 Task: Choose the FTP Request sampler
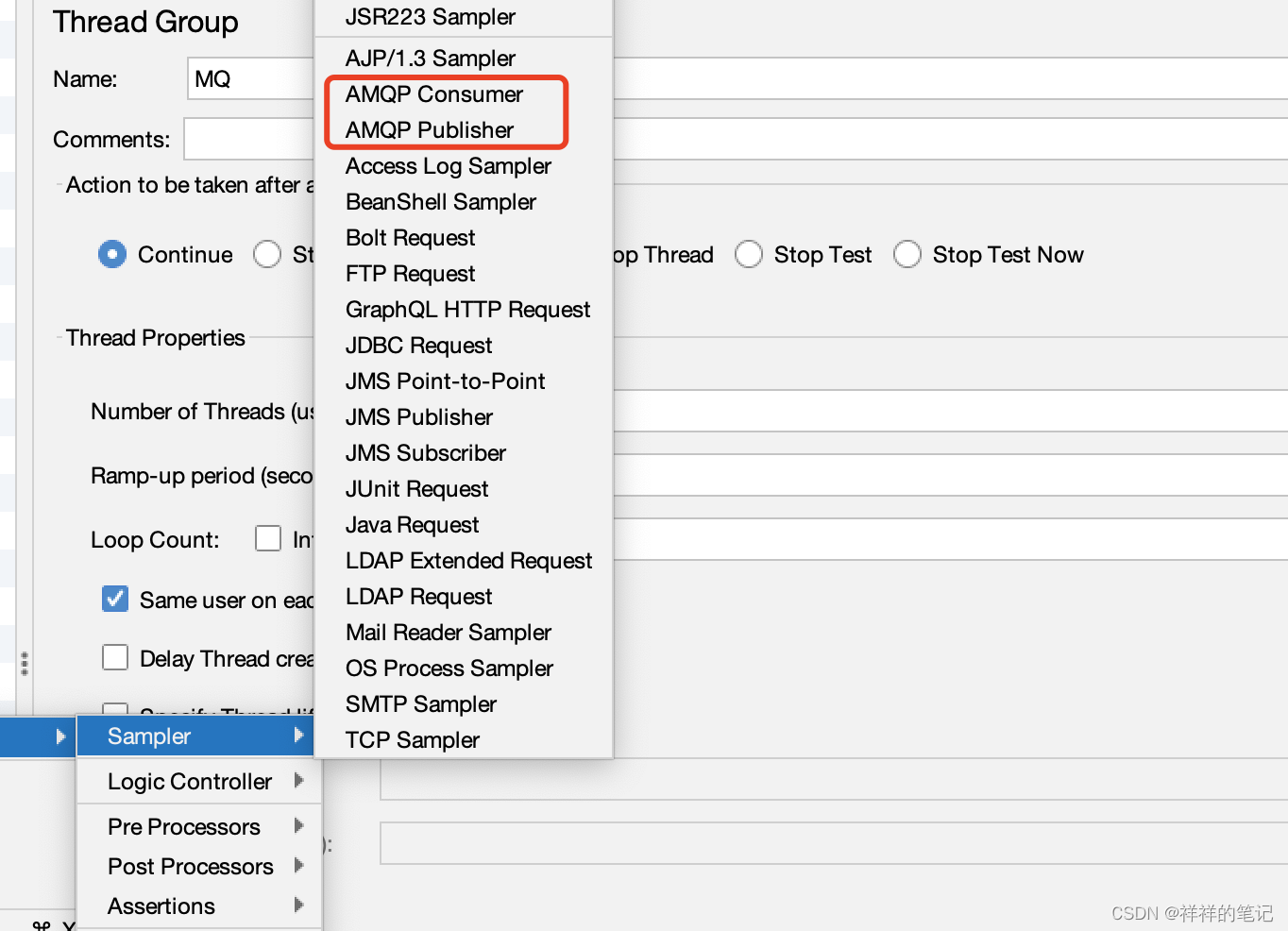410,273
